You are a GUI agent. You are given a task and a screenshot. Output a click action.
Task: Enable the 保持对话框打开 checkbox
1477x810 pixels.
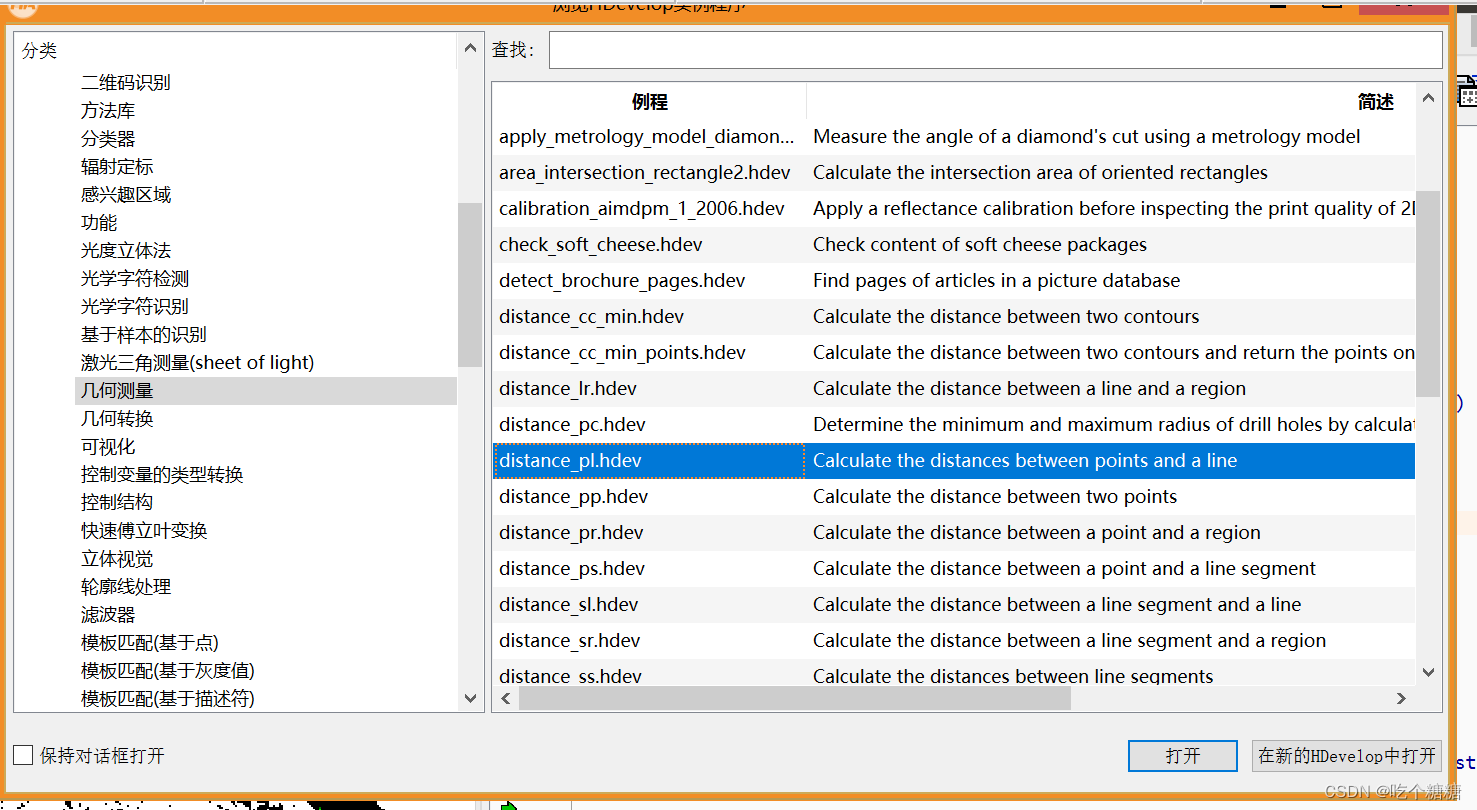tap(23, 755)
